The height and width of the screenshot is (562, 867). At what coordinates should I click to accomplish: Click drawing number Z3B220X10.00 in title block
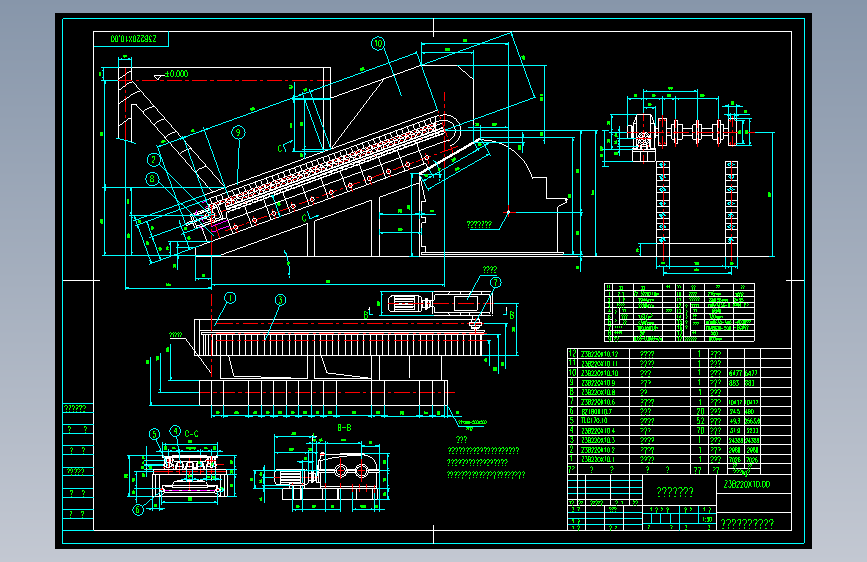pyautogui.click(x=746, y=485)
